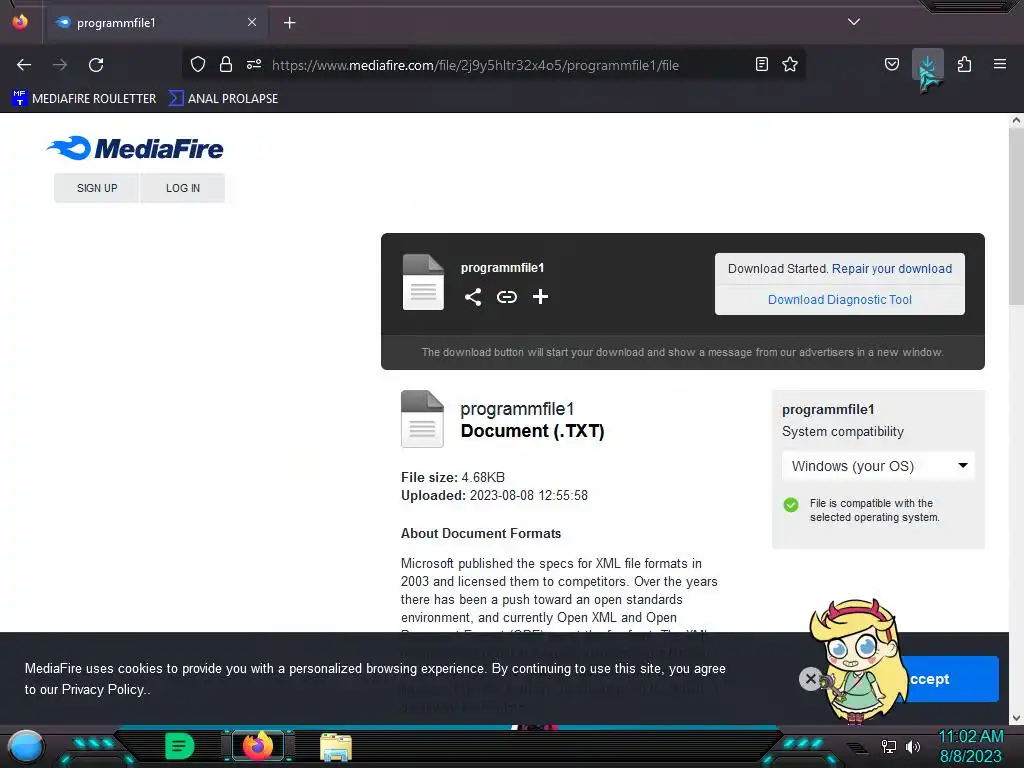Click the 'Document (.TXT)' title text
This screenshot has height=768, width=1024.
point(532,431)
